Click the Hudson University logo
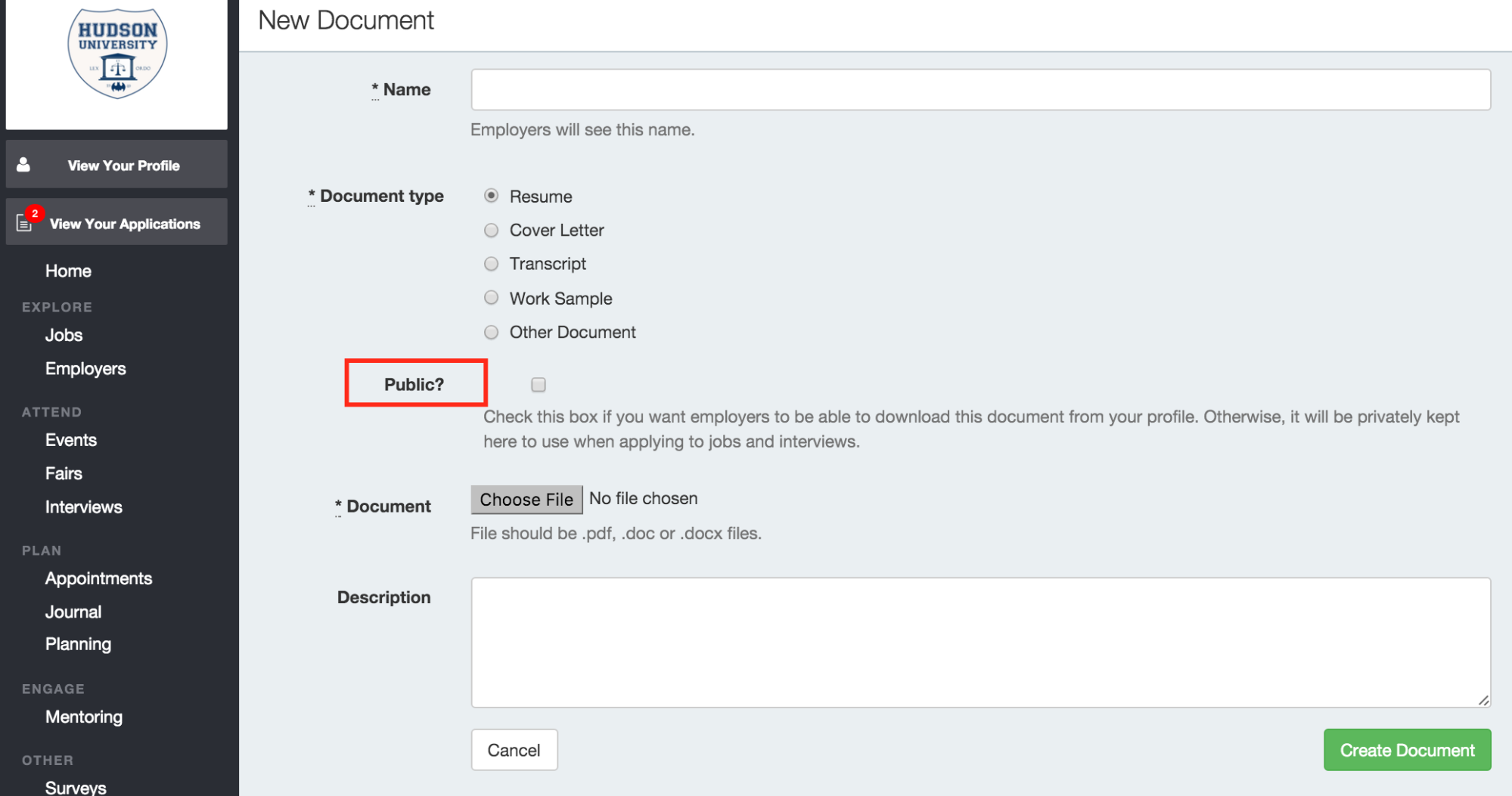Image resolution: width=1512 pixels, height=796 pixels. (117, 53)
